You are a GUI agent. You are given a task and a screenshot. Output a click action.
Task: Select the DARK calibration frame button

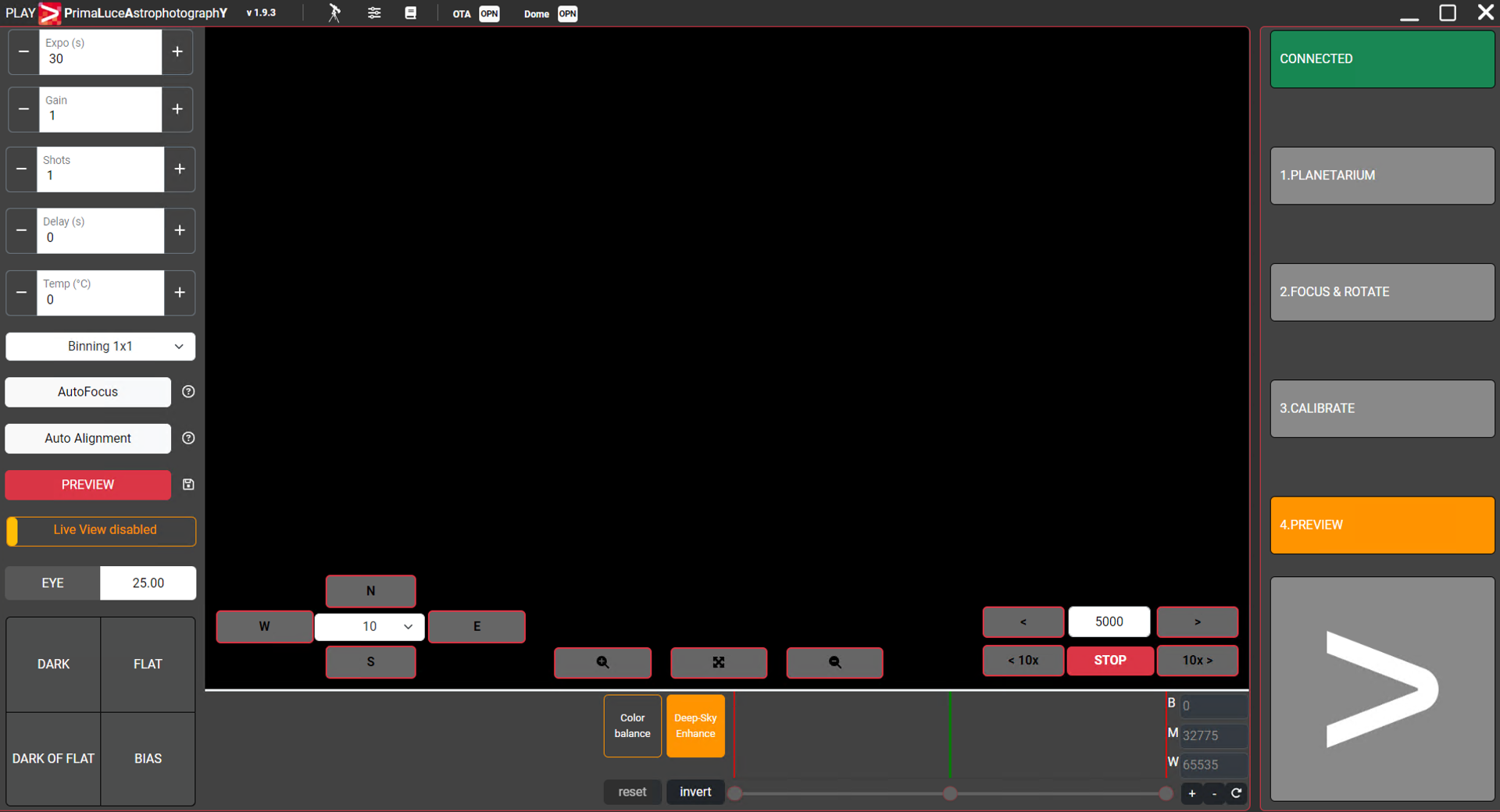[x=53, y=664]
